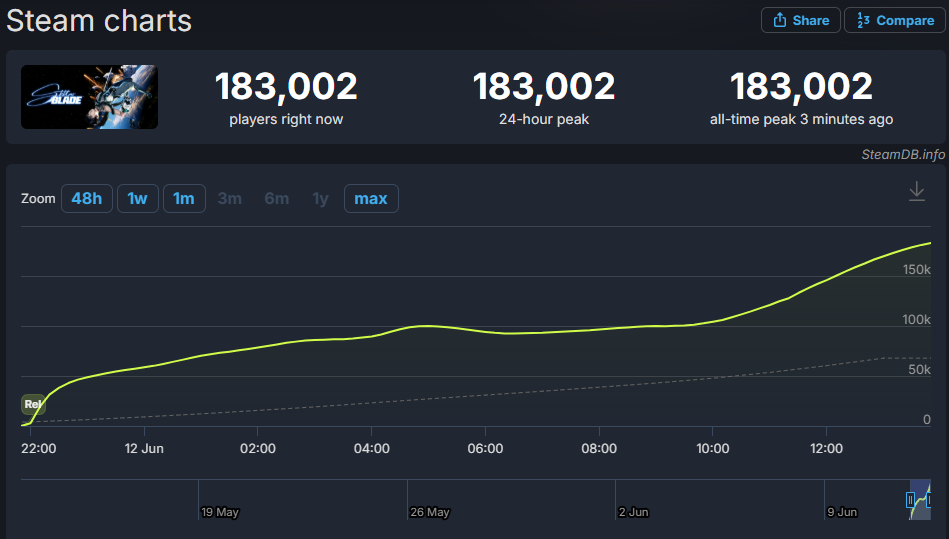Open the Stellar Blade game thumbnail
The width and height of the screenshot is (949, 539).
90,97
